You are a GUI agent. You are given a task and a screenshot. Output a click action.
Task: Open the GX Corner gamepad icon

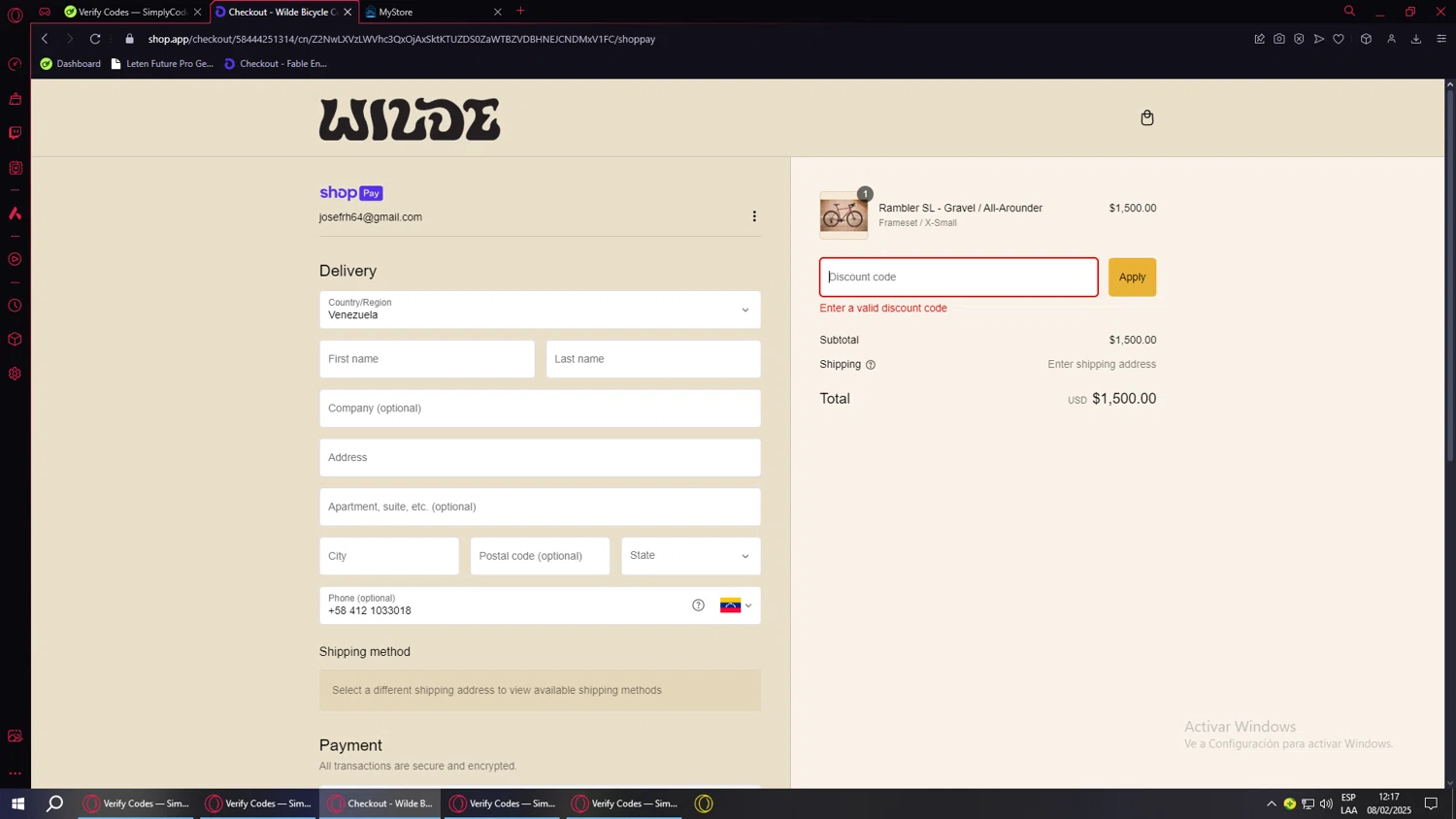[x=45, y=12]
